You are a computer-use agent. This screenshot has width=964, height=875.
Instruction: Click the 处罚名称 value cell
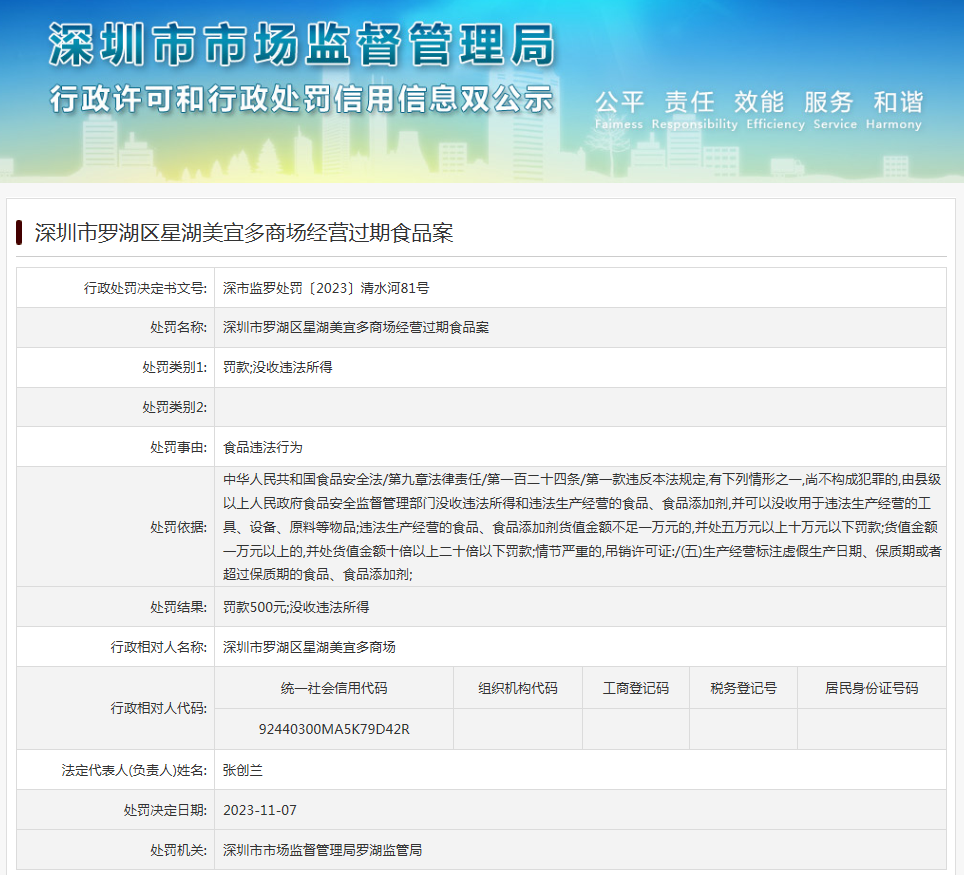point(356,328)
